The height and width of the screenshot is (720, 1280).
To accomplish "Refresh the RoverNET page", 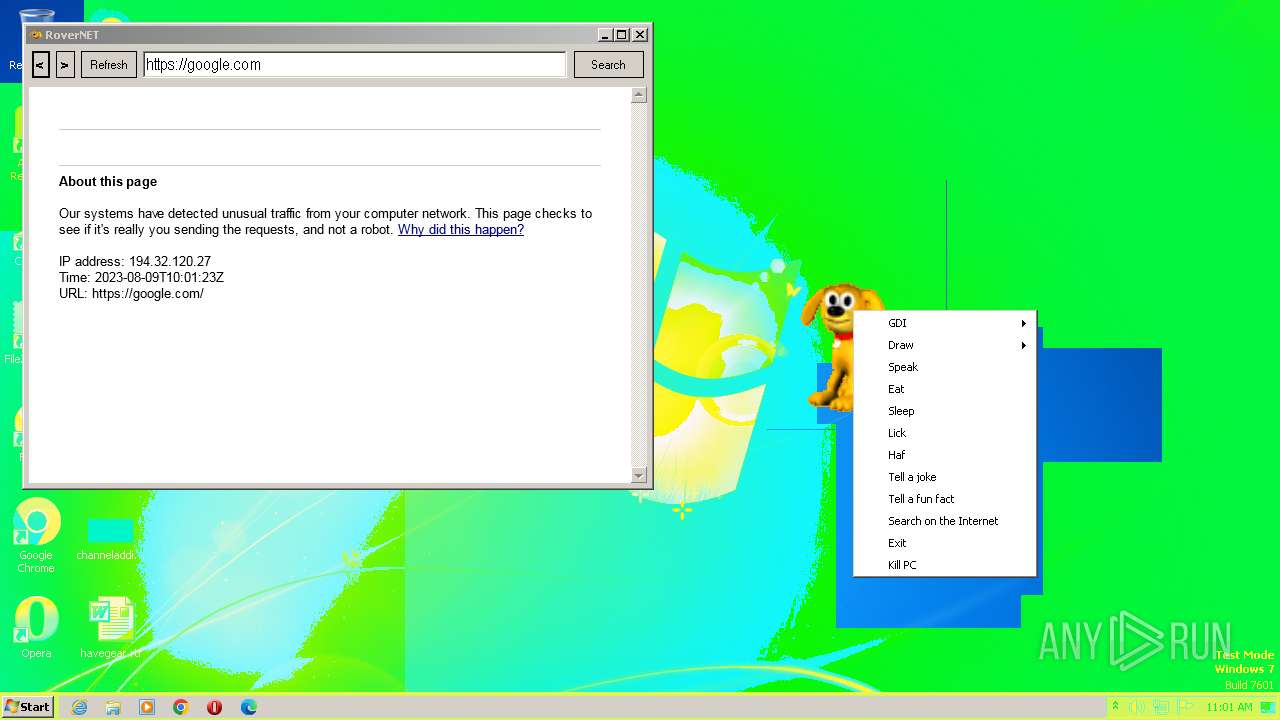I will pos(109,65).
